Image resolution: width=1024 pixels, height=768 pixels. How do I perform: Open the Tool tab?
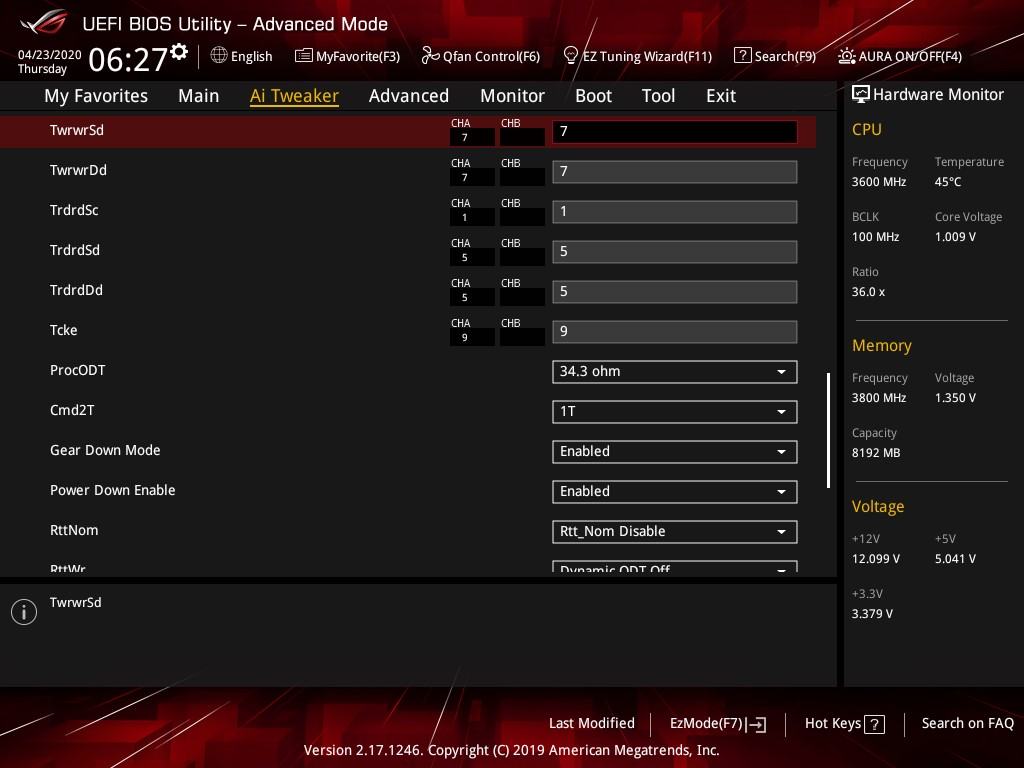point(658,96)
